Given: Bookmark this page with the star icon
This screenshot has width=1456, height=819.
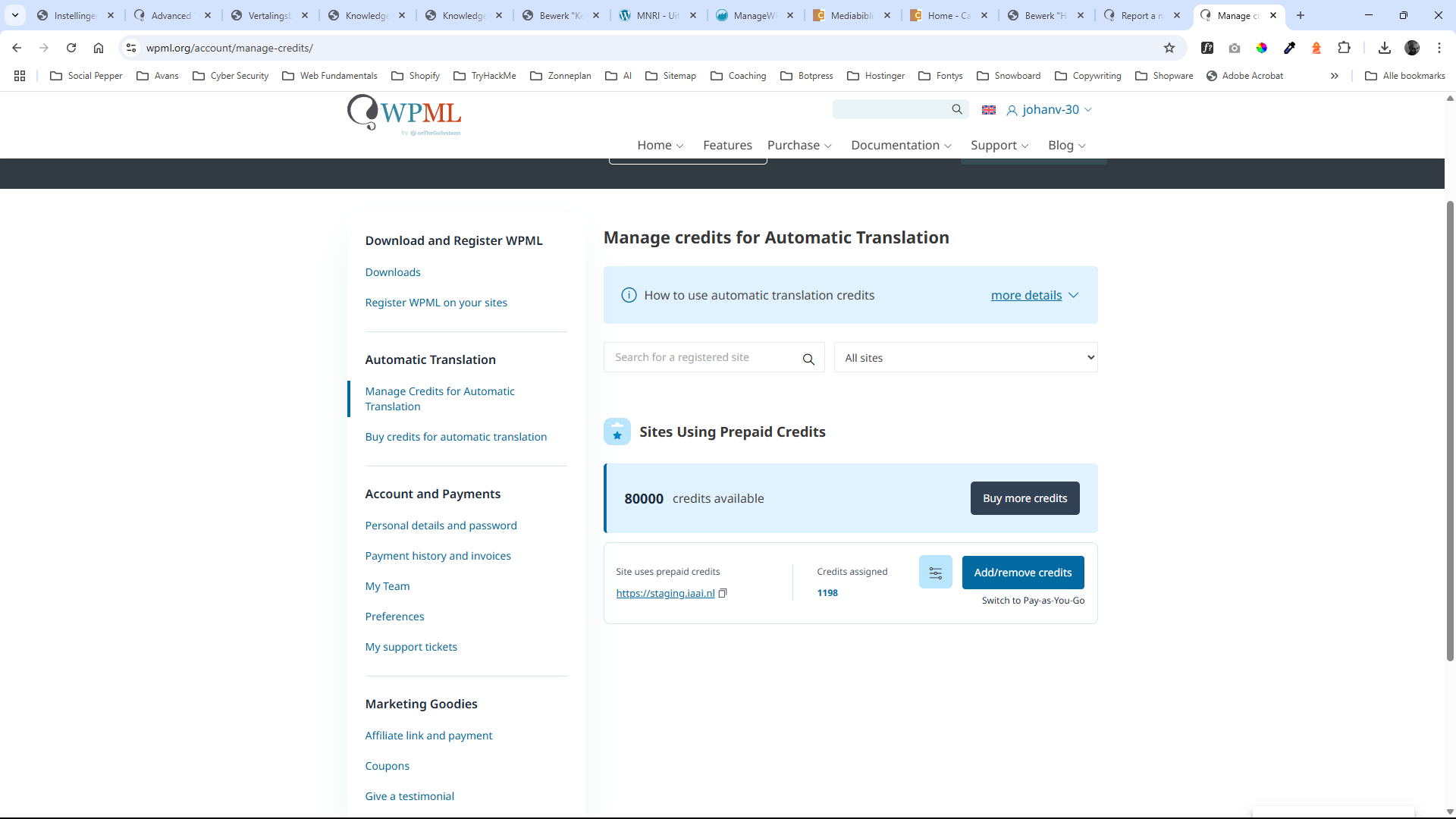Looking at the screenshot, I should pyautogui.click(x=1169, y=48).
